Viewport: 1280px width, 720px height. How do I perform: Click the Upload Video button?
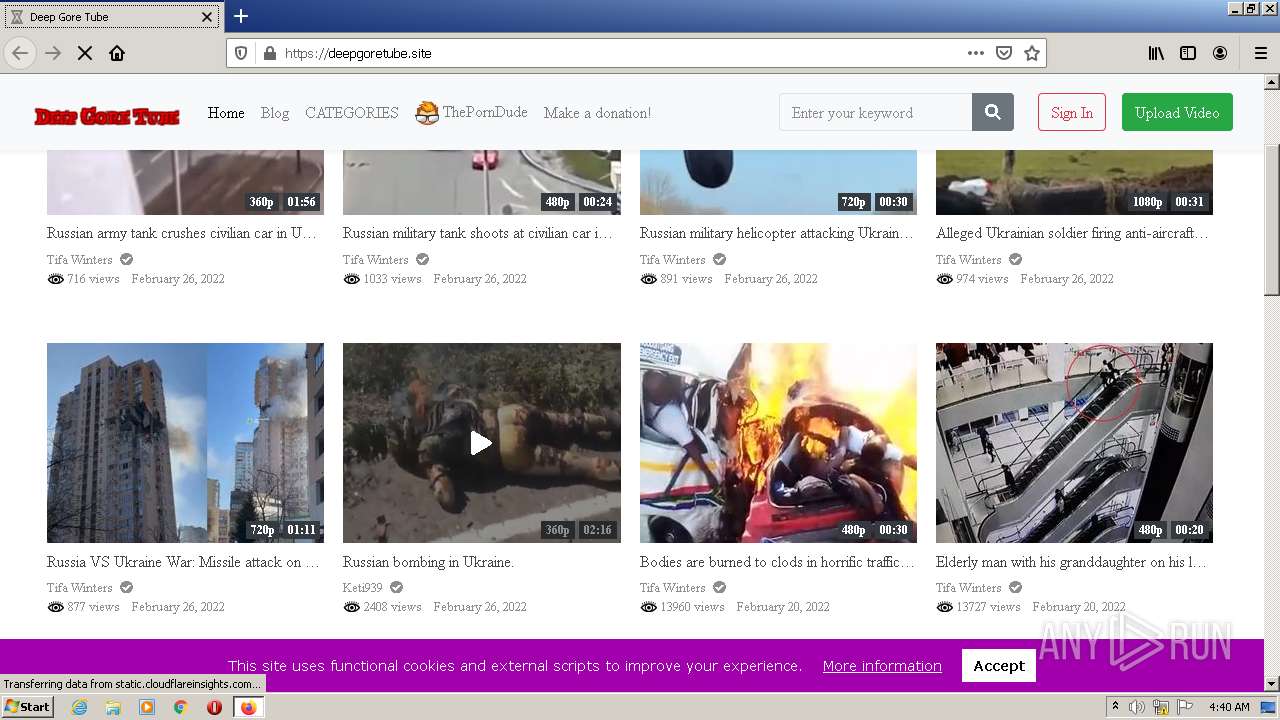click(1177, 112)
